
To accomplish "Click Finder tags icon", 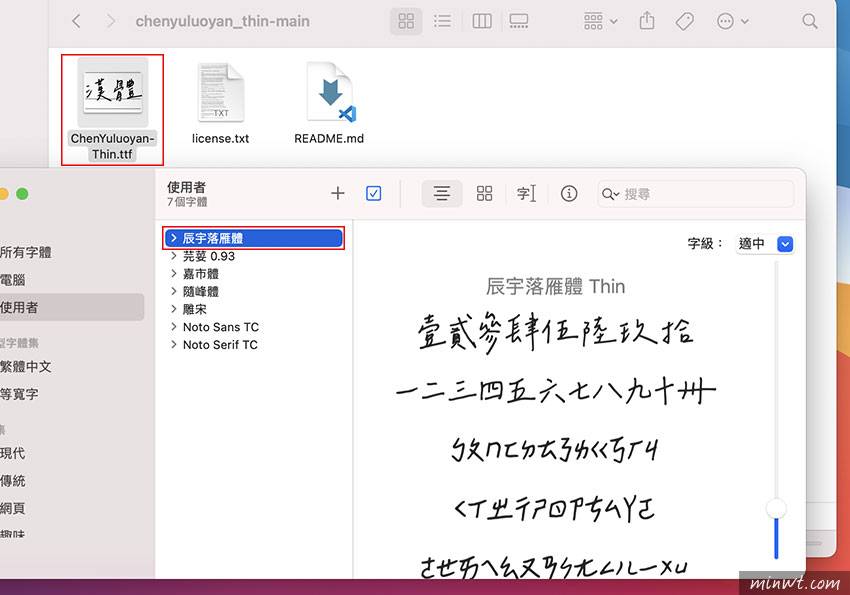I will [x=685, y=22].
